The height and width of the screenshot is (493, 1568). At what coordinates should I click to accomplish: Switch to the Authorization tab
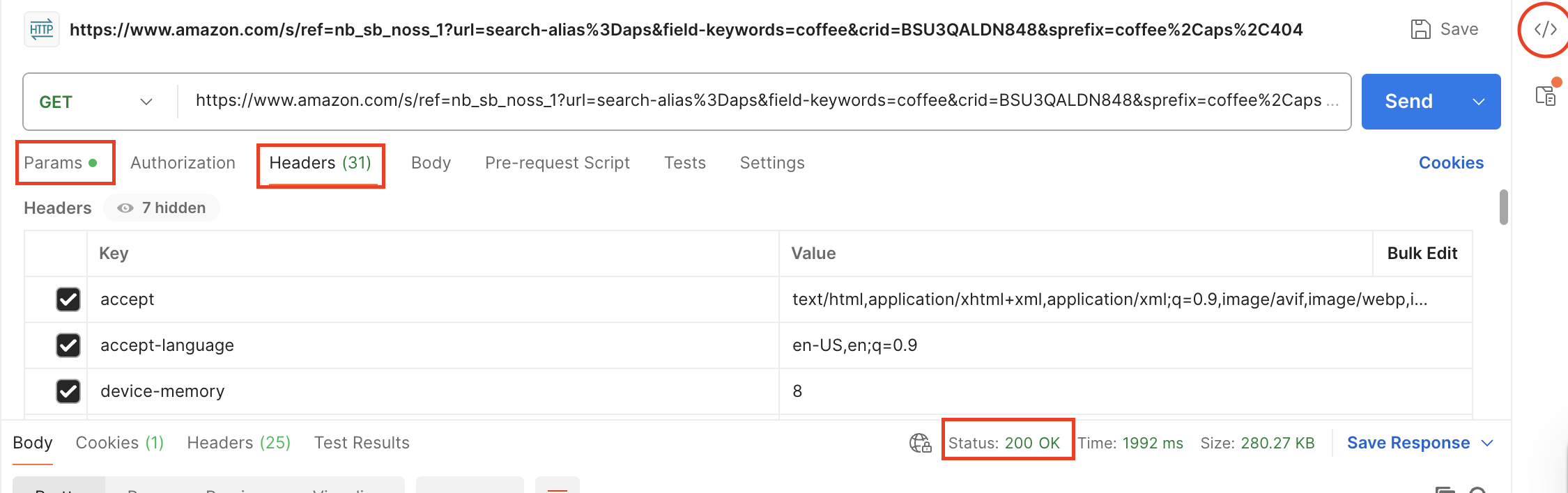[183, 163]
